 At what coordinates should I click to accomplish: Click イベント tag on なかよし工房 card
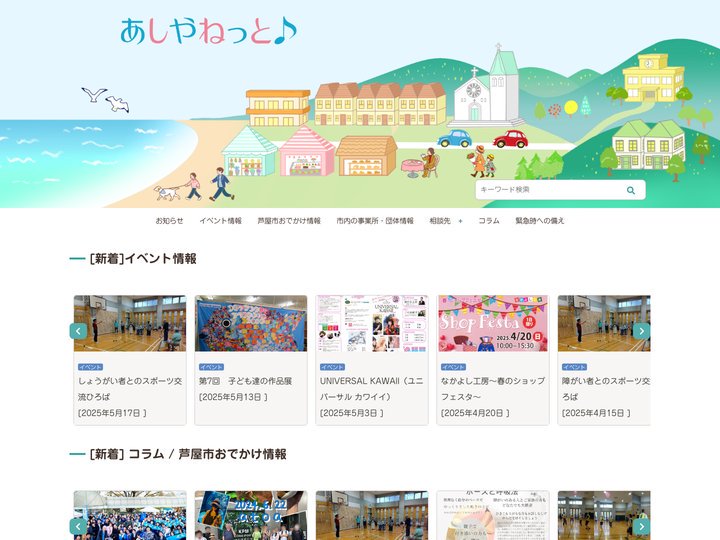453,367
